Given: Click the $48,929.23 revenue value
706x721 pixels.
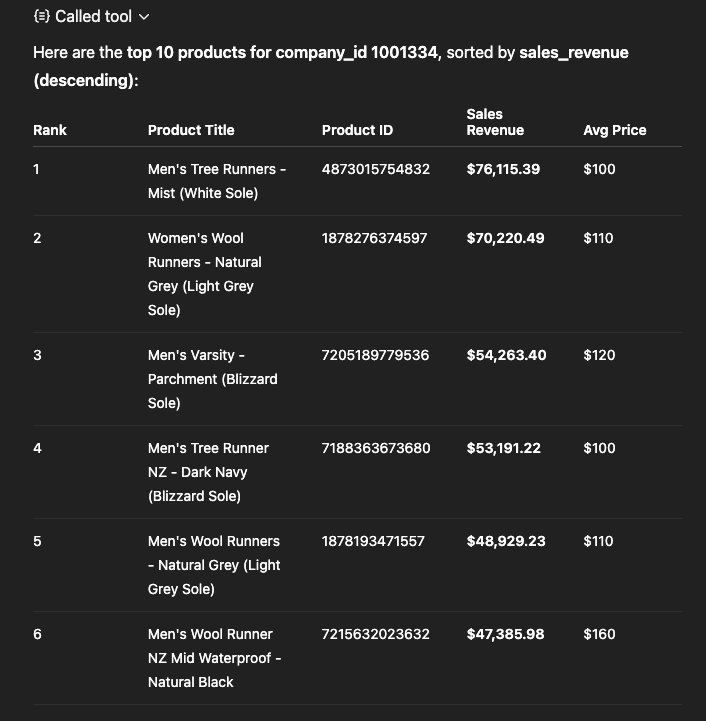Looking at the screenshot, I should [505, 541].
